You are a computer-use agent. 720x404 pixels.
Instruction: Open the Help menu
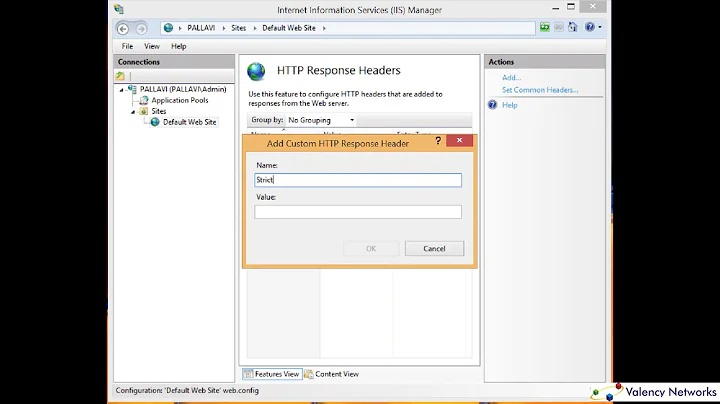tap(179, 46)
